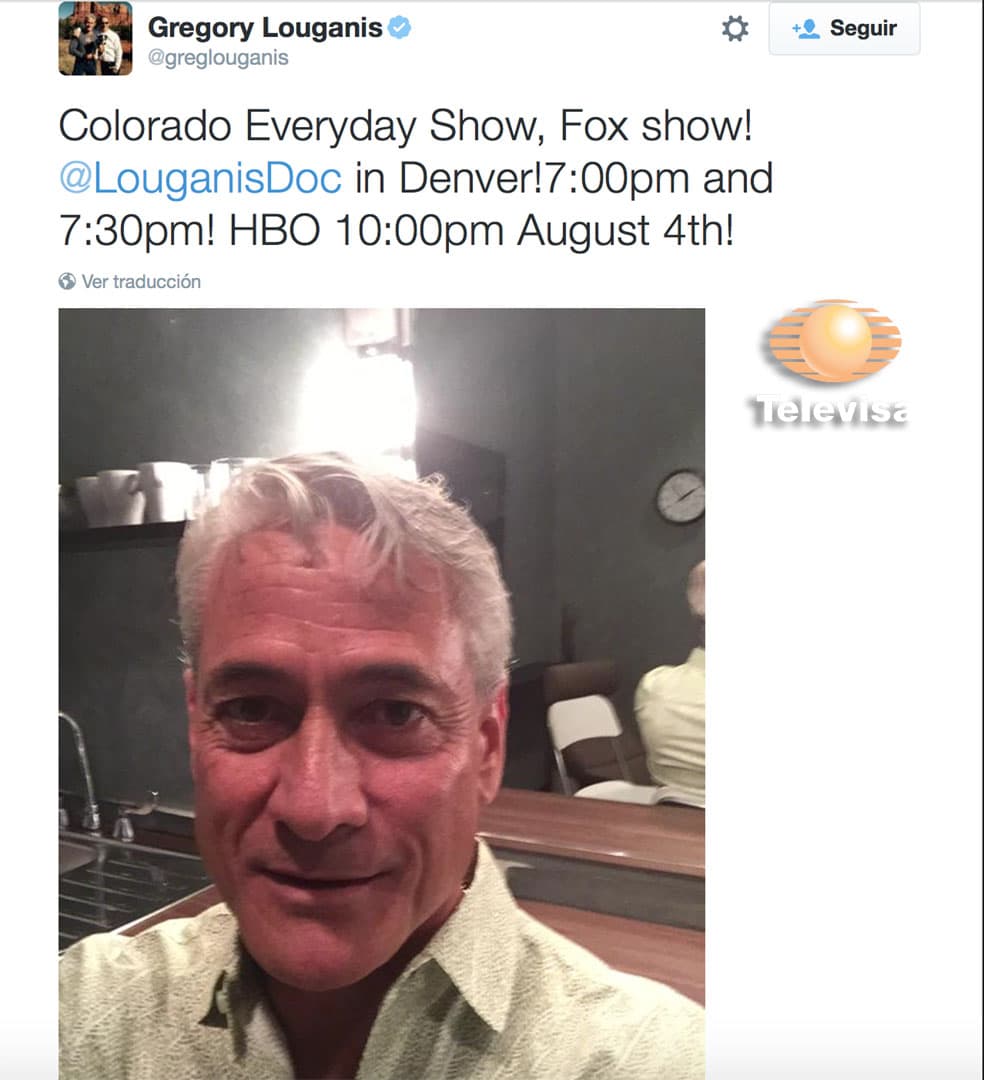The image size is (984, 1080).
Task: Click the HBO 10:00pm August 4th text
Action: pos(481,230)
